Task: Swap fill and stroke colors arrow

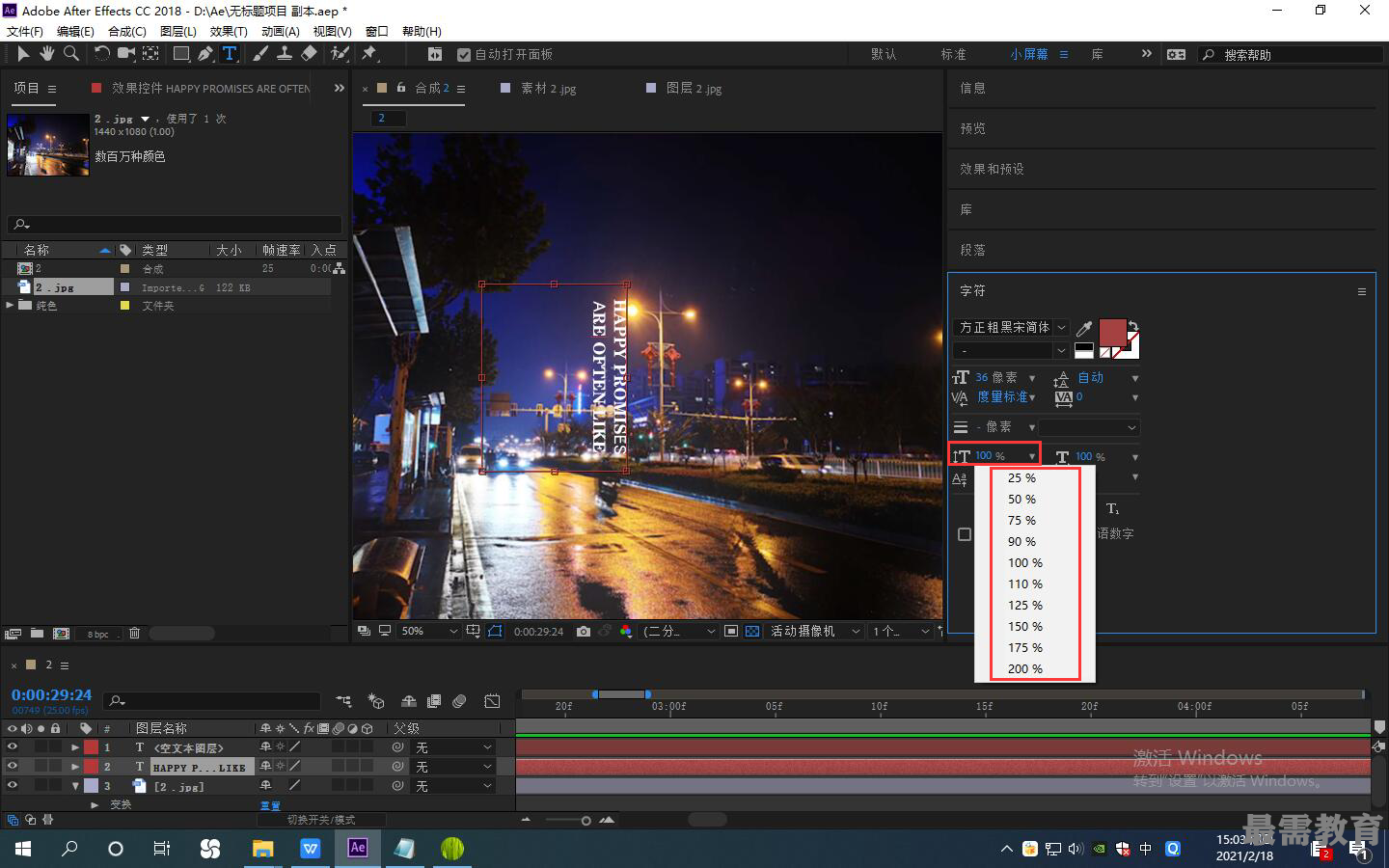Action: tap(1133, 326)
